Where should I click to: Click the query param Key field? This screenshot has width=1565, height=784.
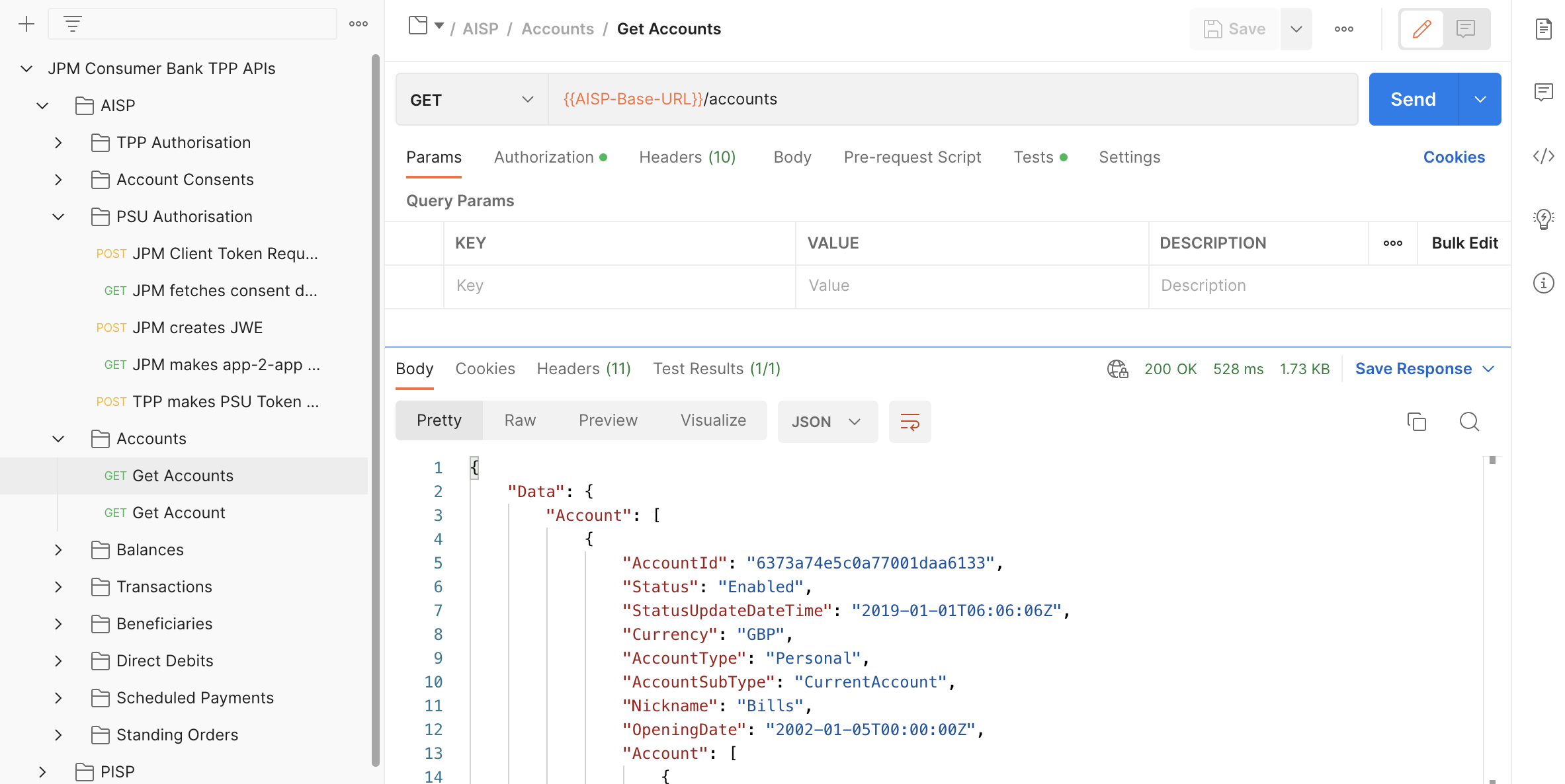point(619,286)
